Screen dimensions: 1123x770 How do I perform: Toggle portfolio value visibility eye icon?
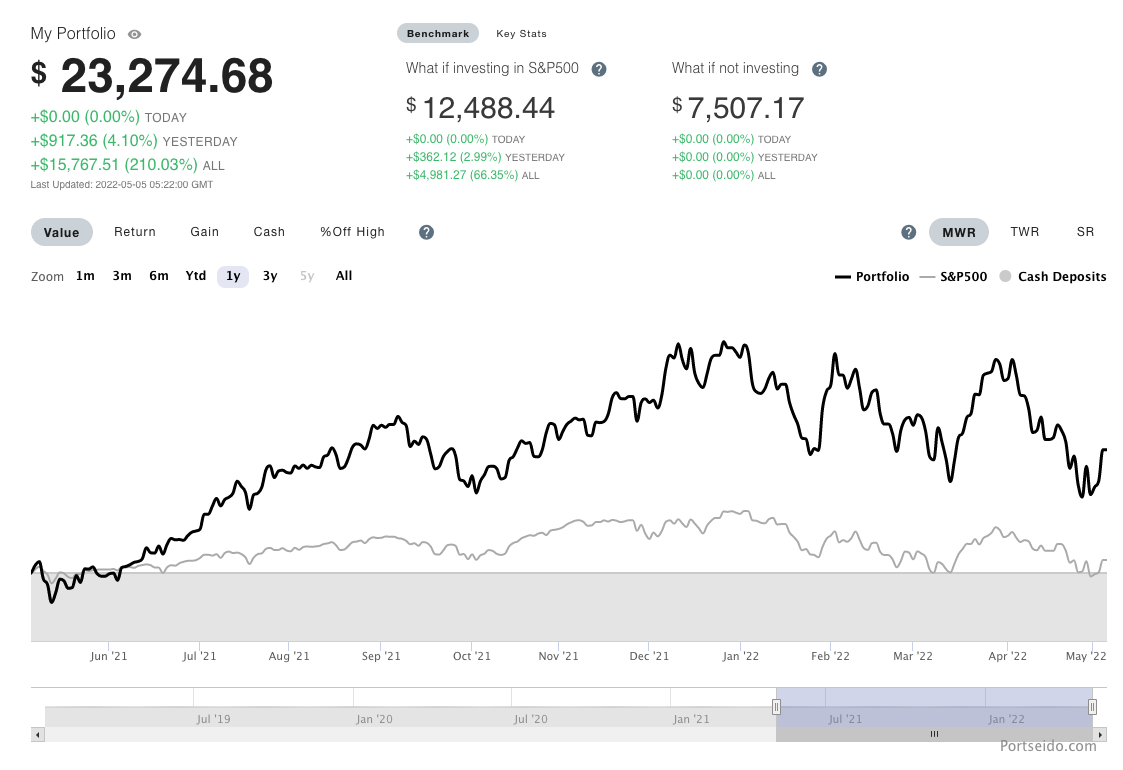click(x=134, y=34)
